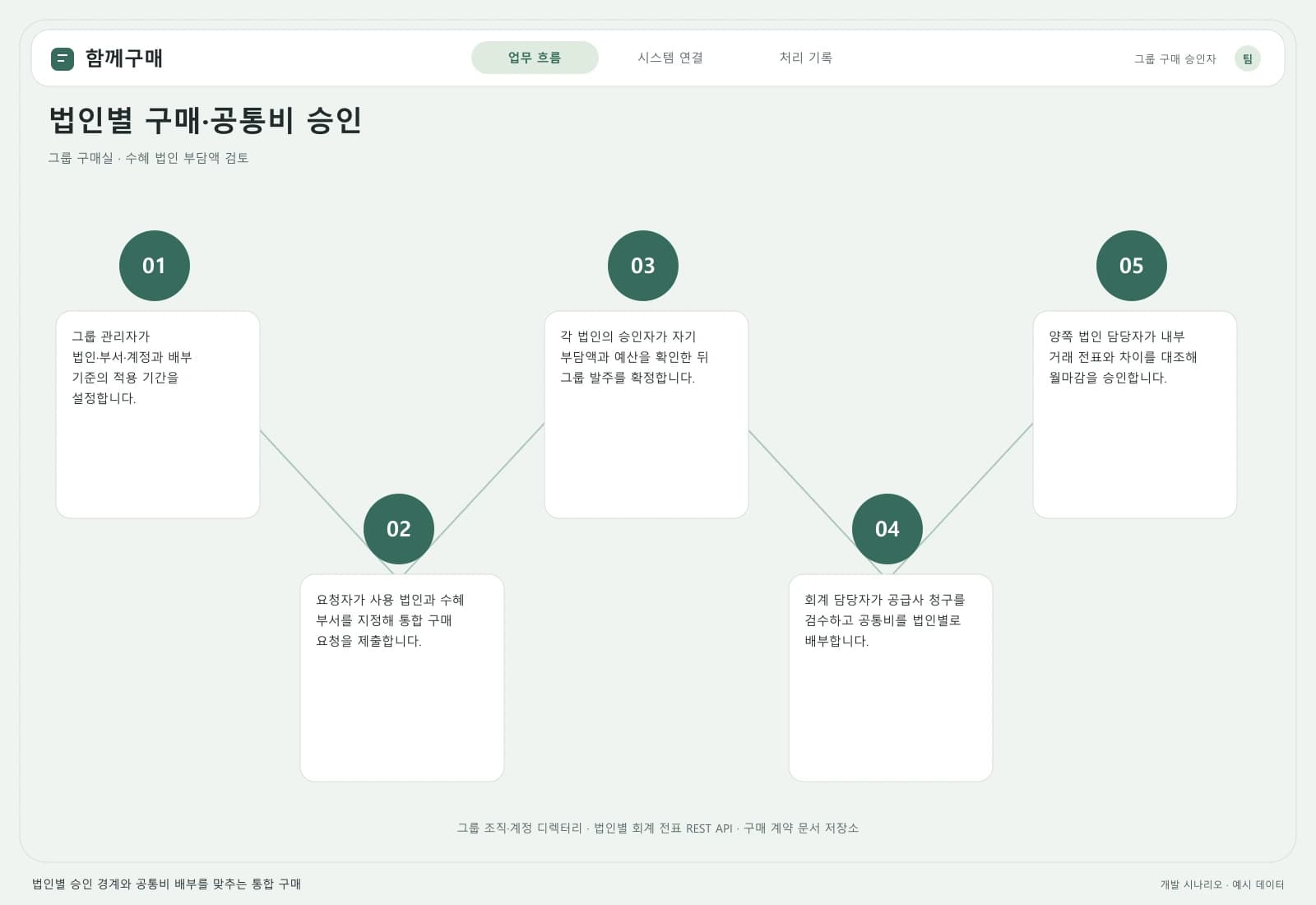Click the footer text listing REST API
Image resolution: width=1316 pixels, height=905 pixels.
click(658, 828)
